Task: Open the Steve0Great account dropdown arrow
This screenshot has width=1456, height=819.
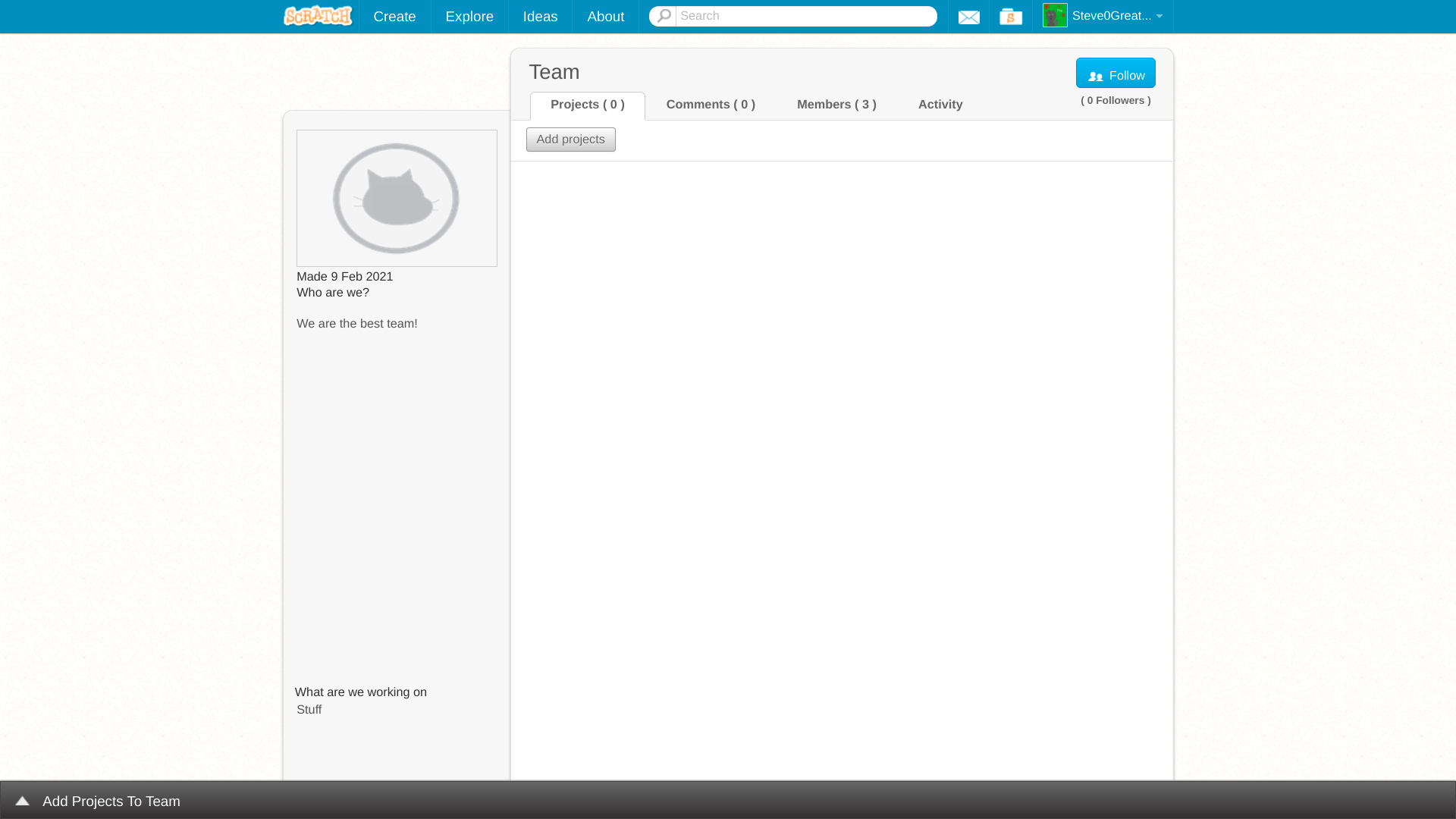Action: point(1159,16)
